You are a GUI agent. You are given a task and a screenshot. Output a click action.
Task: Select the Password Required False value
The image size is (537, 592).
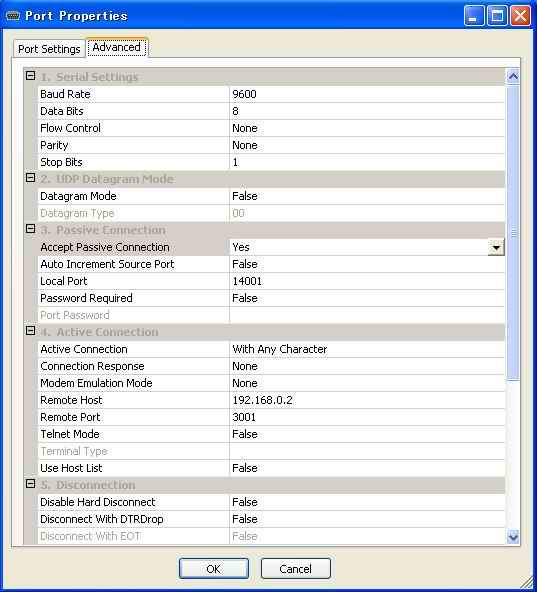coord(367,298)
